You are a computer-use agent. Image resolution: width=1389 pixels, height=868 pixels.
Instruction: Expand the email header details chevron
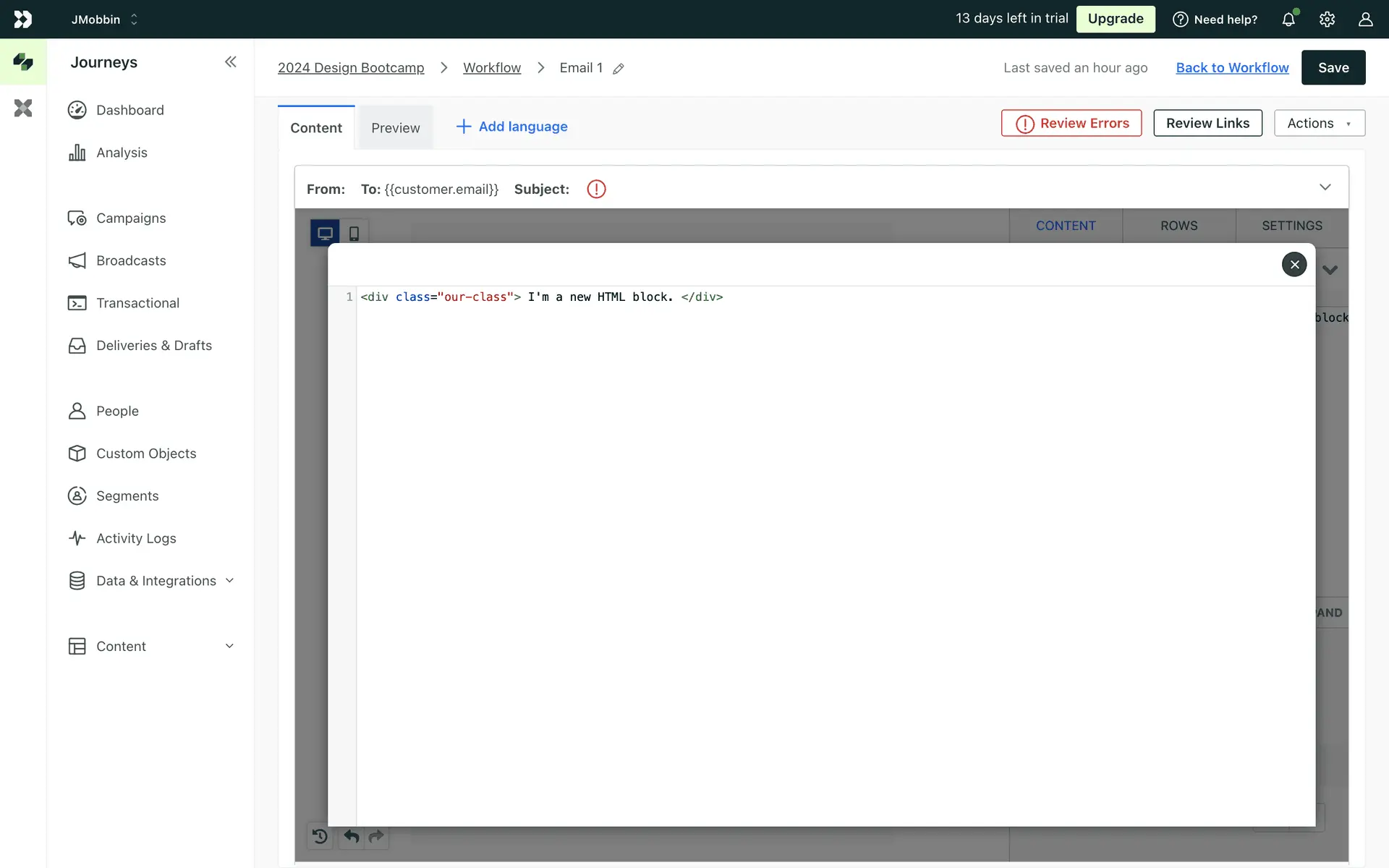click(1325, 187)
